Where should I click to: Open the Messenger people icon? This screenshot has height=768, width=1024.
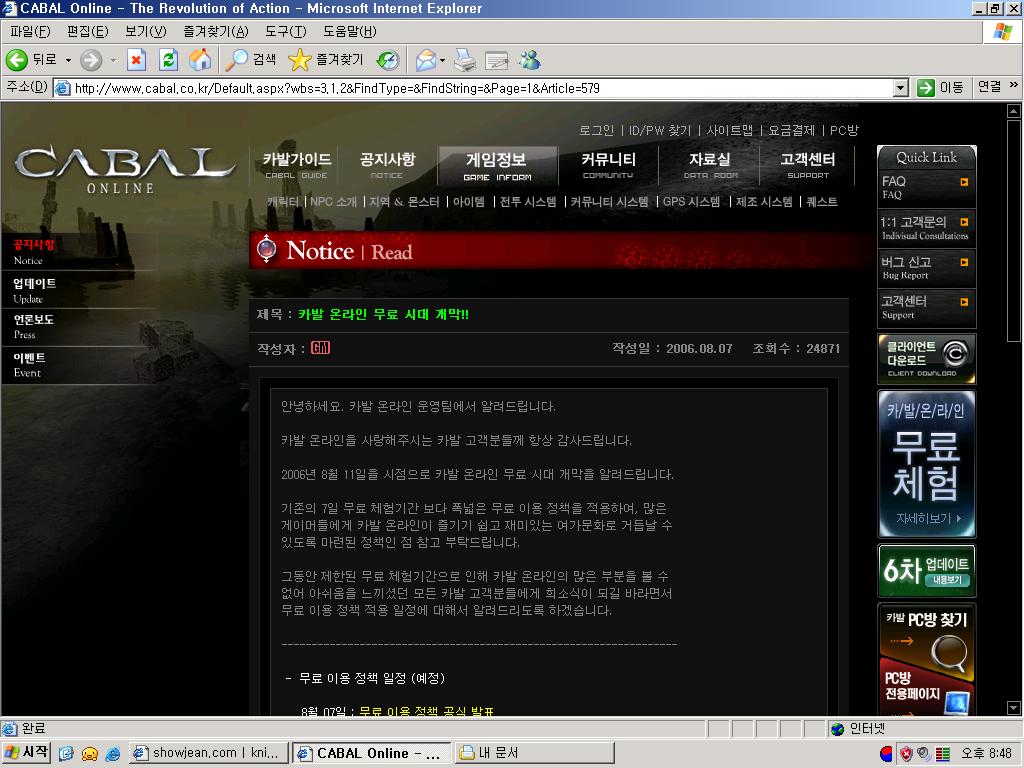pyautogui.click(x=530, y=60)
